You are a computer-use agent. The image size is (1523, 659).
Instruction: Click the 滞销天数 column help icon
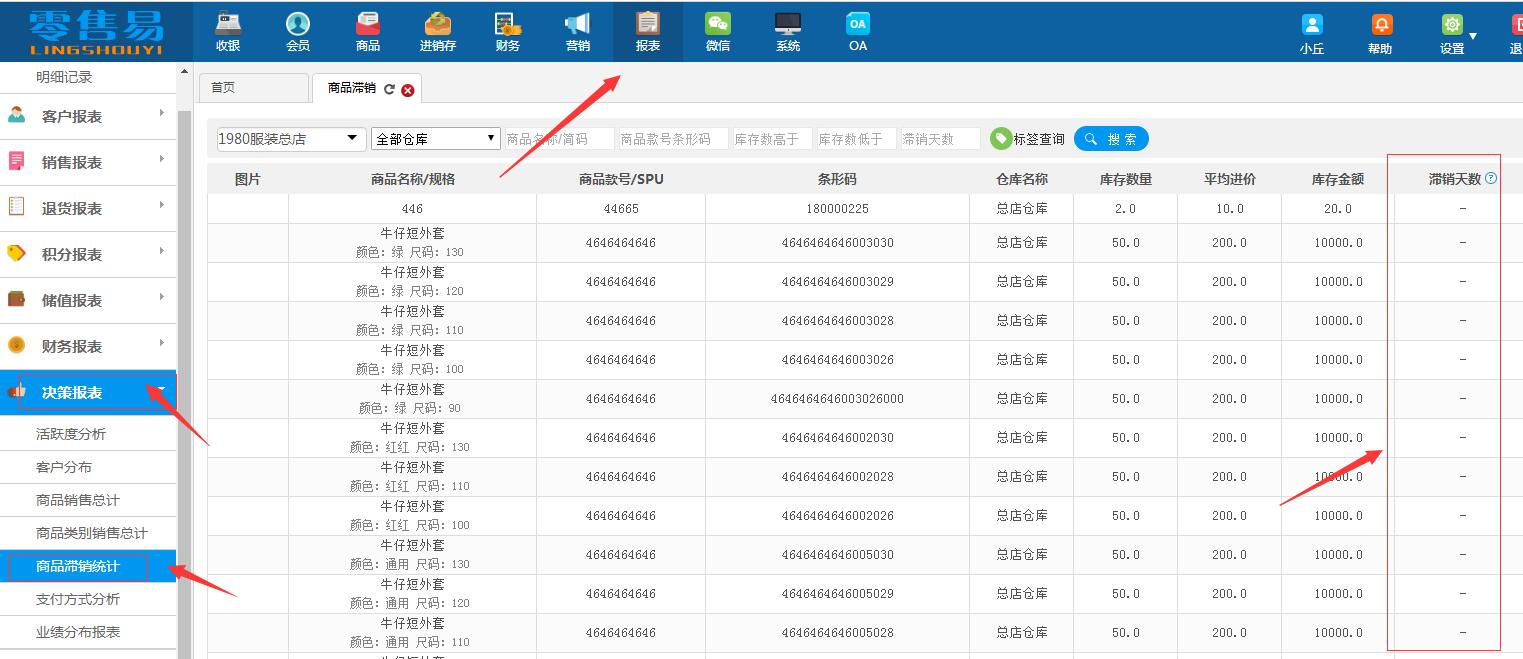(1489, 177)
